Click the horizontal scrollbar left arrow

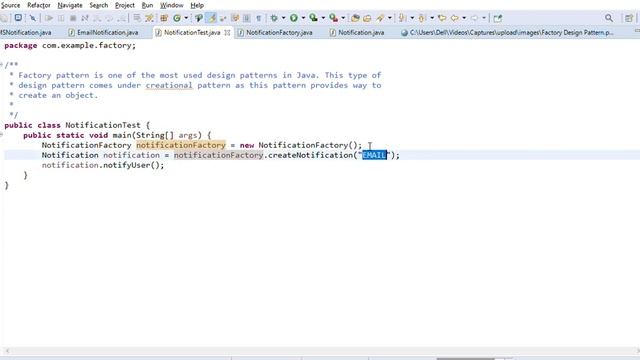pos(7,351)
